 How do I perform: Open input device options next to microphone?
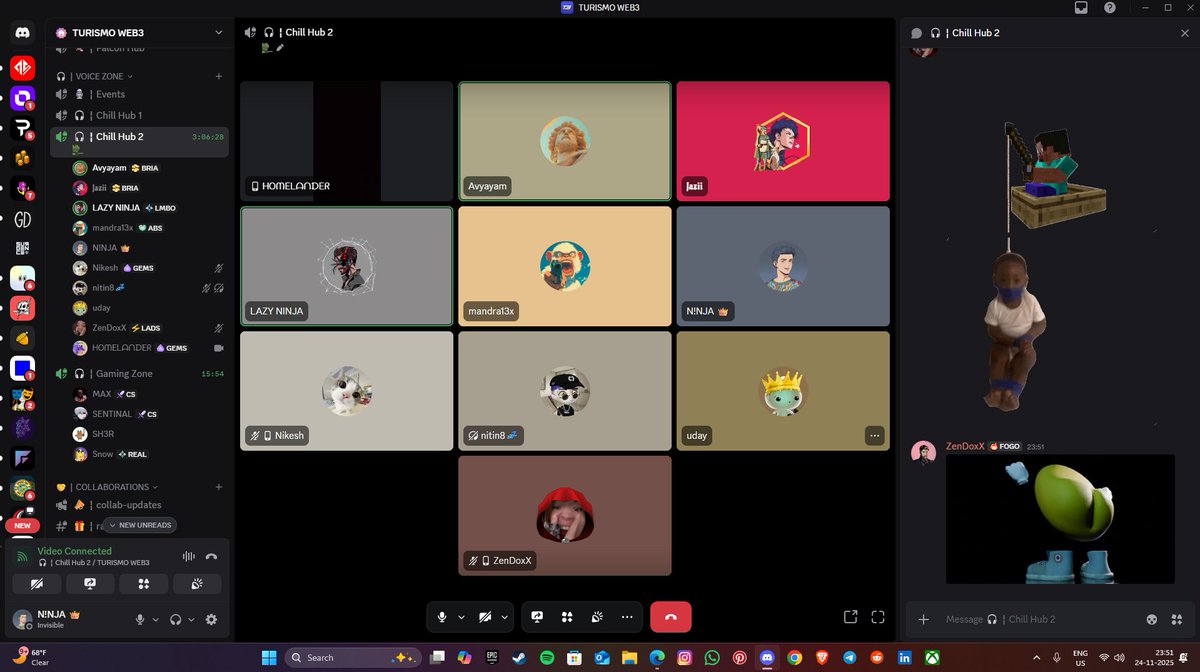coord(155,620)
